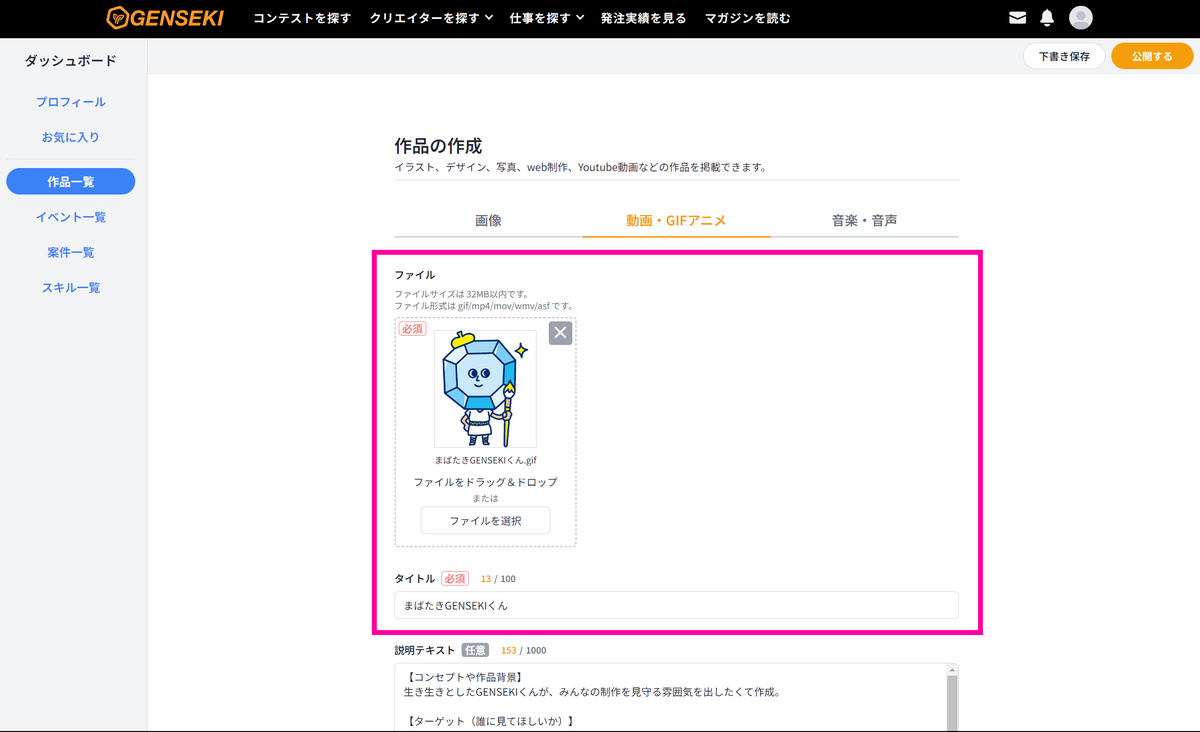Open コンテストを探す in the top menu

click(x=302, y=18)
